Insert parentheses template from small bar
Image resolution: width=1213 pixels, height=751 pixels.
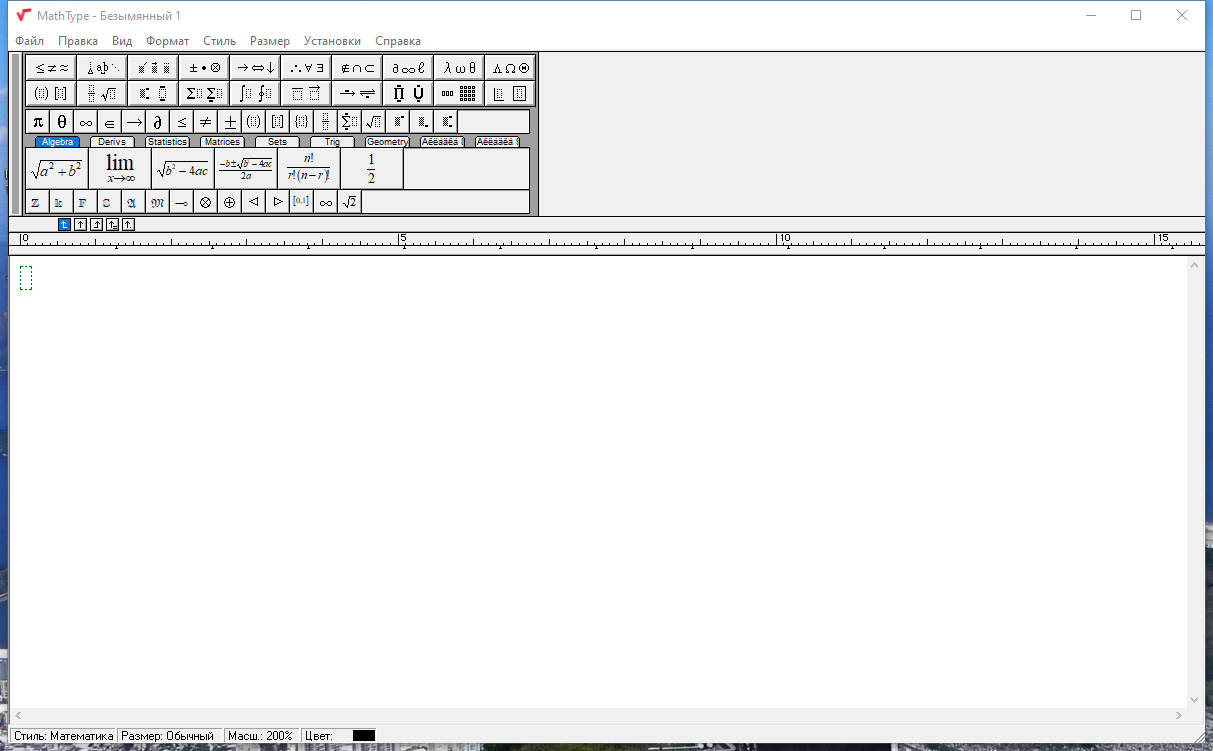pos(254,122)
